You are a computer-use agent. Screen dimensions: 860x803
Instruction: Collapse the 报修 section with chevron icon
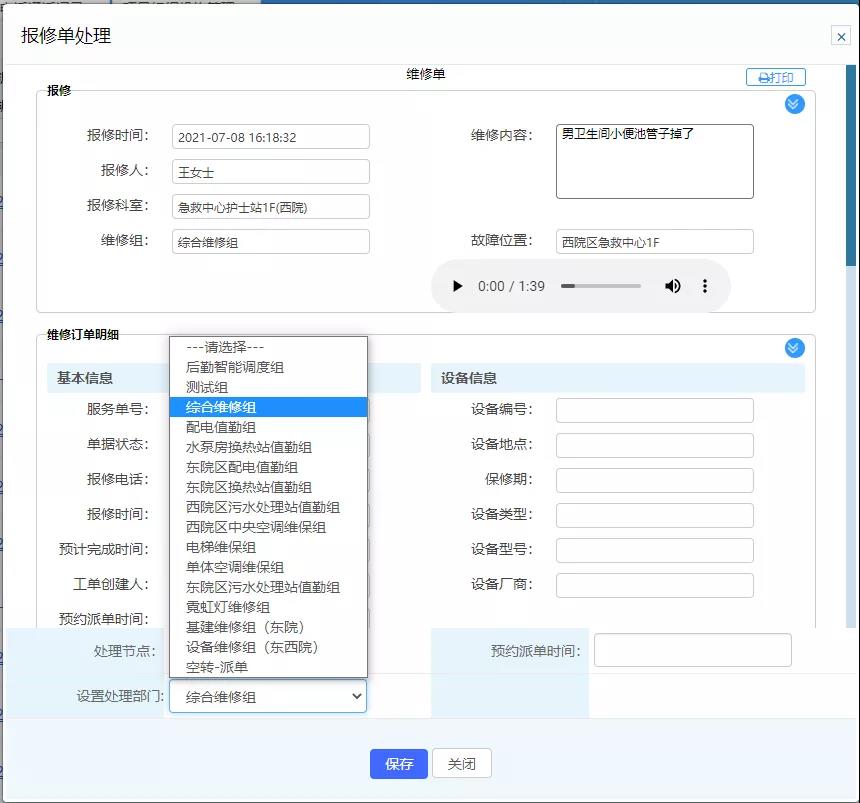click(794, 104)
